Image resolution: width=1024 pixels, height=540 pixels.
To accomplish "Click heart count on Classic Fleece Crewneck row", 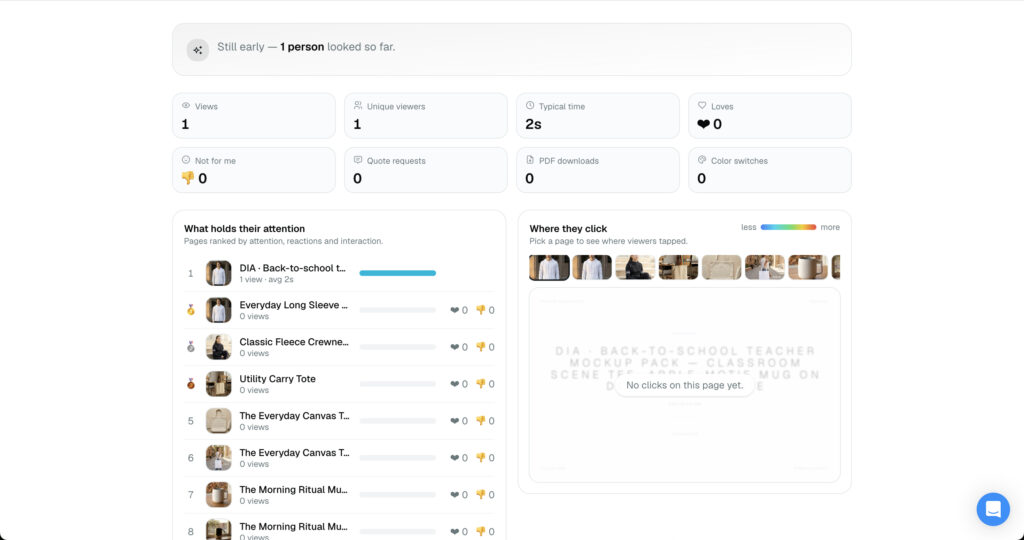I will [x=459, y=347].
